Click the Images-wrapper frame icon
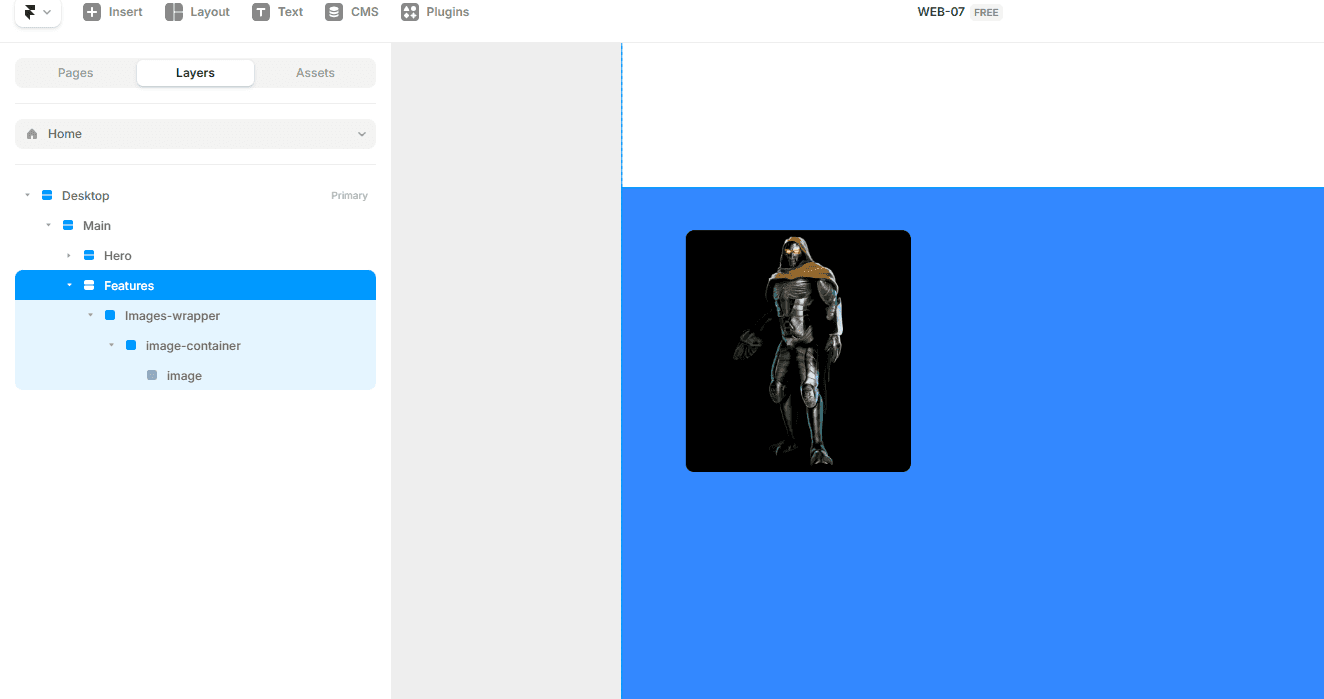Viewport: 1324px width, 699px height. pyautogui.click(x=110, y=316)
